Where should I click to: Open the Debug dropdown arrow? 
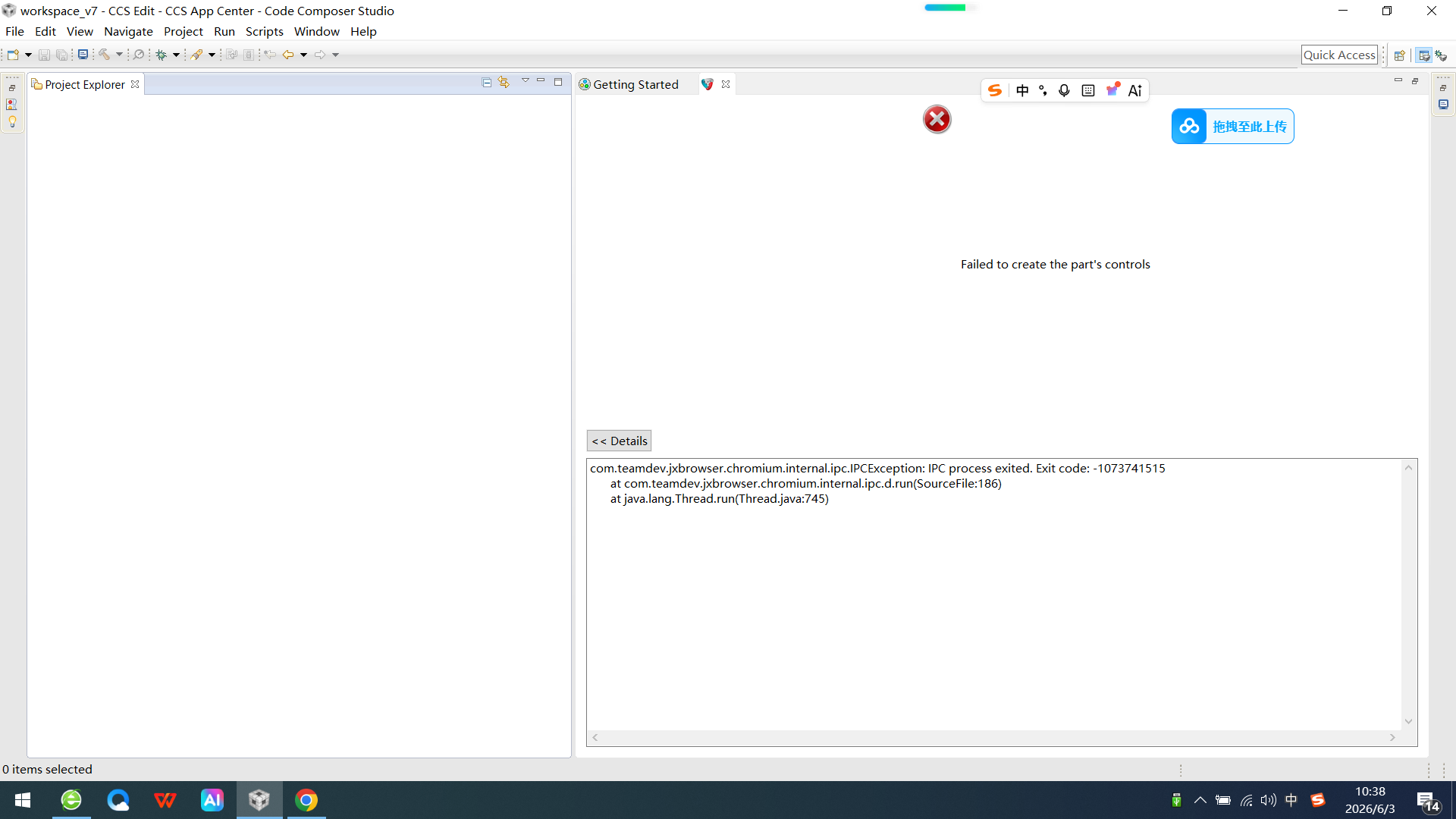pyautogui.click(x=176, y=55)
